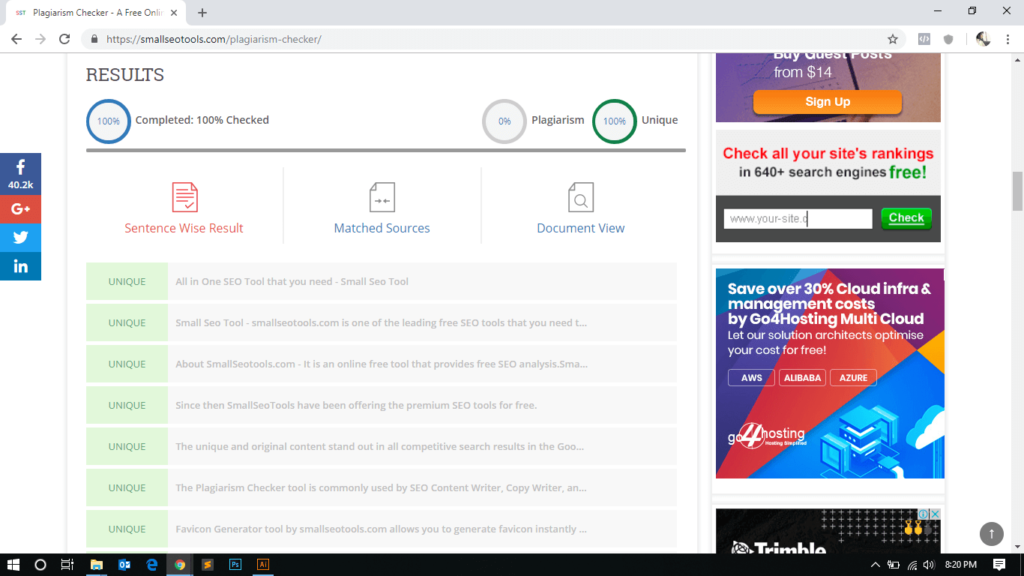Open the Document View magnifier icon
Image resolution: width=1024 pixels, height=576 pixels.
tap(580, 196)
